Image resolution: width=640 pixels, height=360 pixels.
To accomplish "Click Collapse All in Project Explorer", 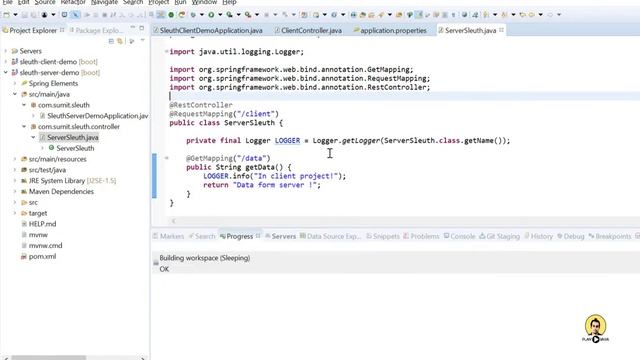I will (111, 41).
